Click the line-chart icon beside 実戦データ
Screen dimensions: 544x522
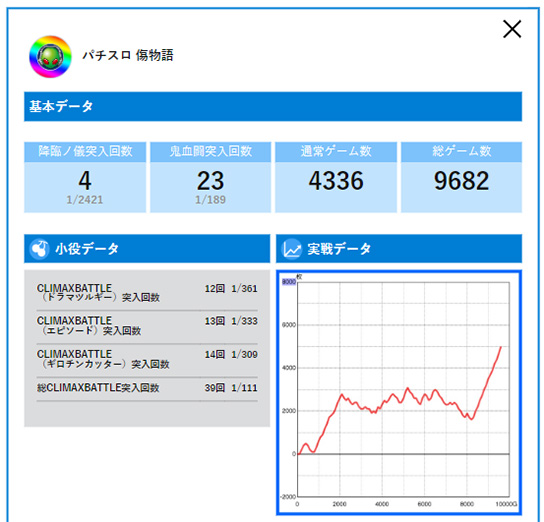291,249
